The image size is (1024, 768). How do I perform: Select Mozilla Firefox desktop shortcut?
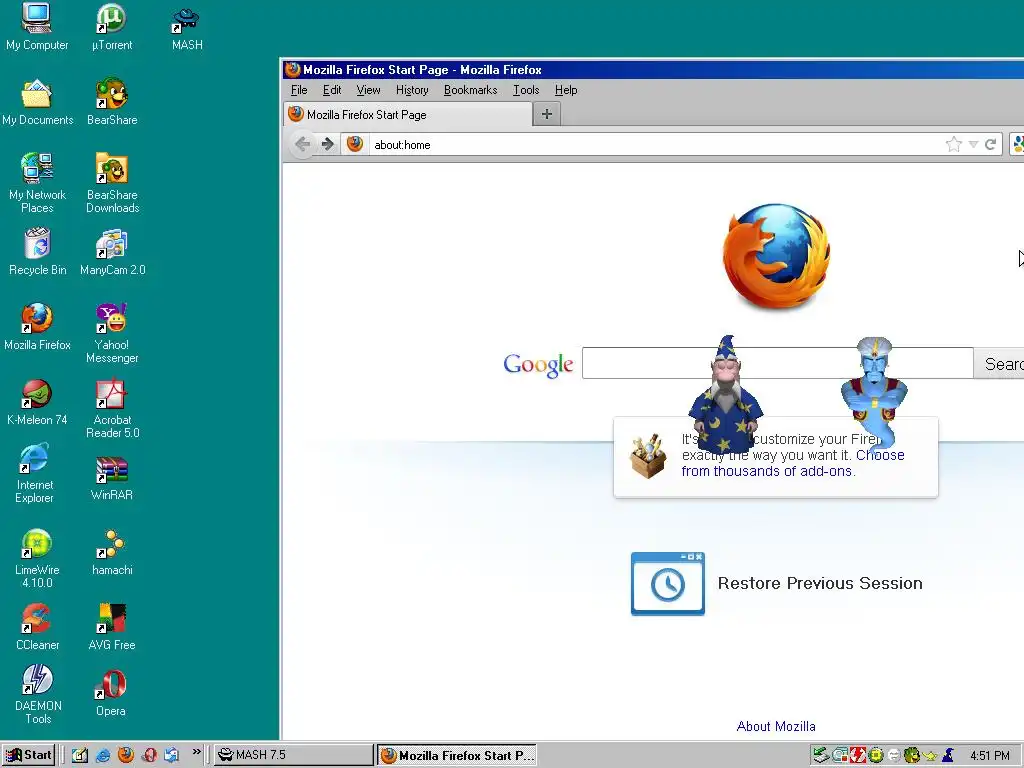pos(37,327)
